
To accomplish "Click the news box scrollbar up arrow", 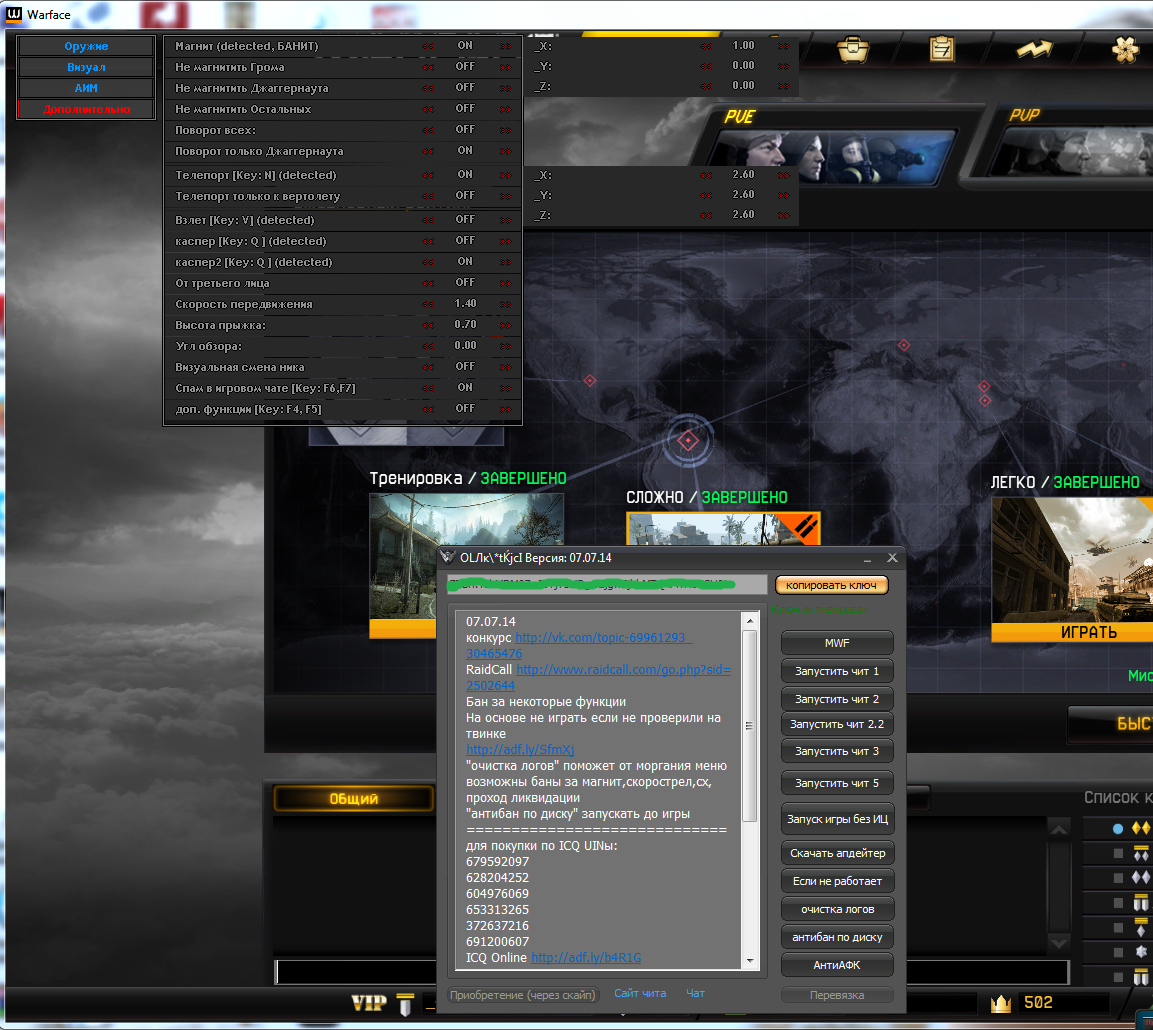I will tap(750, 621).
